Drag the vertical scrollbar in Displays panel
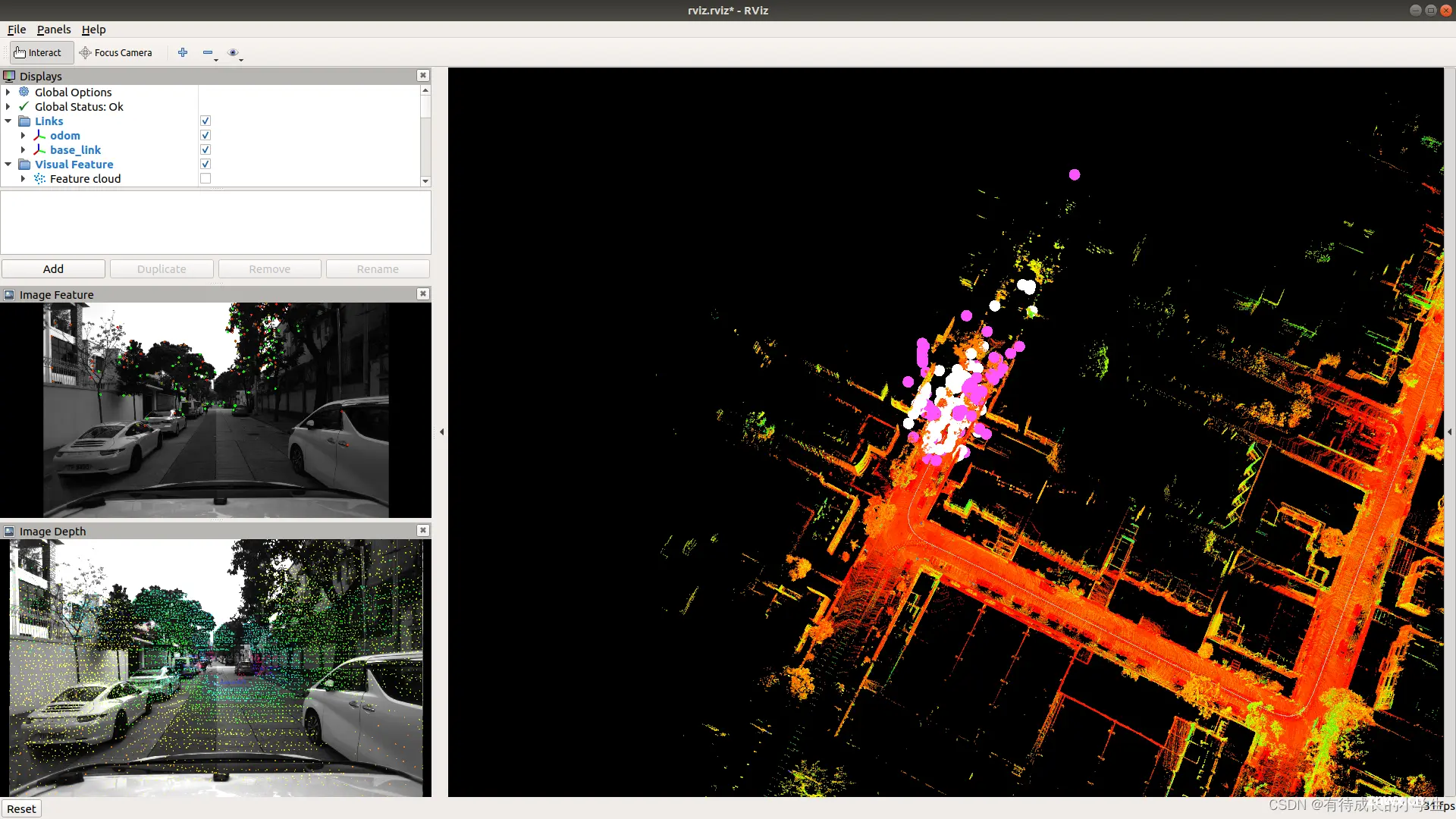Viewport: 1456px width, 819px height. point(426,108)
